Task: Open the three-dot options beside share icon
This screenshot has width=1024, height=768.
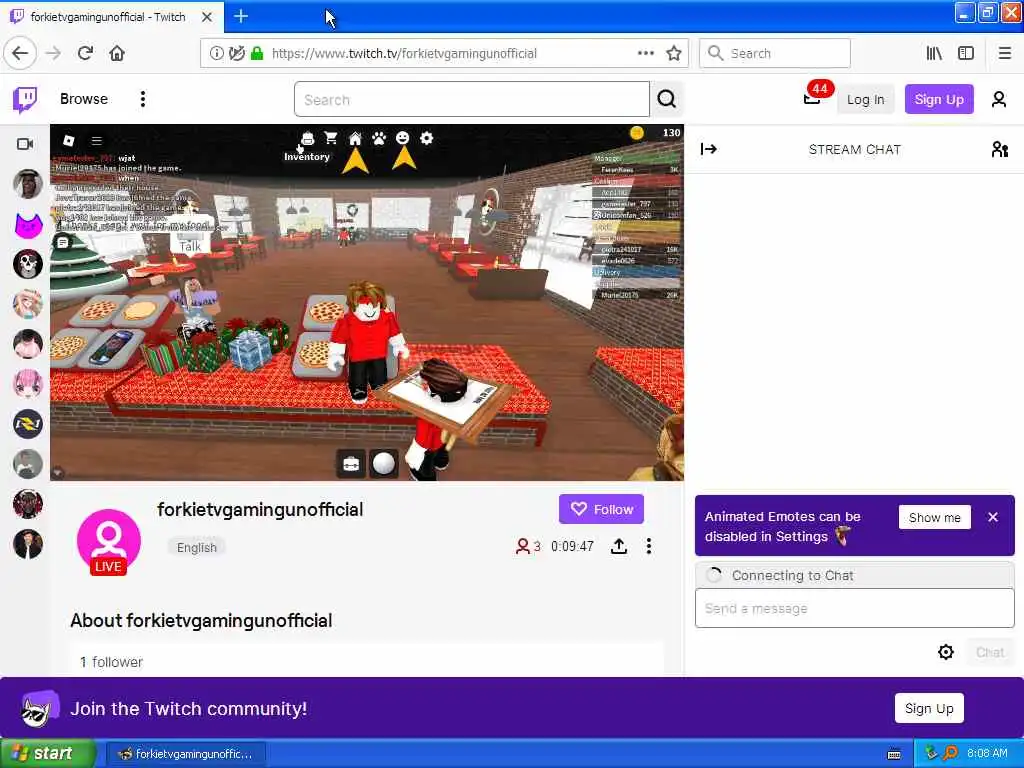Action: click(648, 547)
